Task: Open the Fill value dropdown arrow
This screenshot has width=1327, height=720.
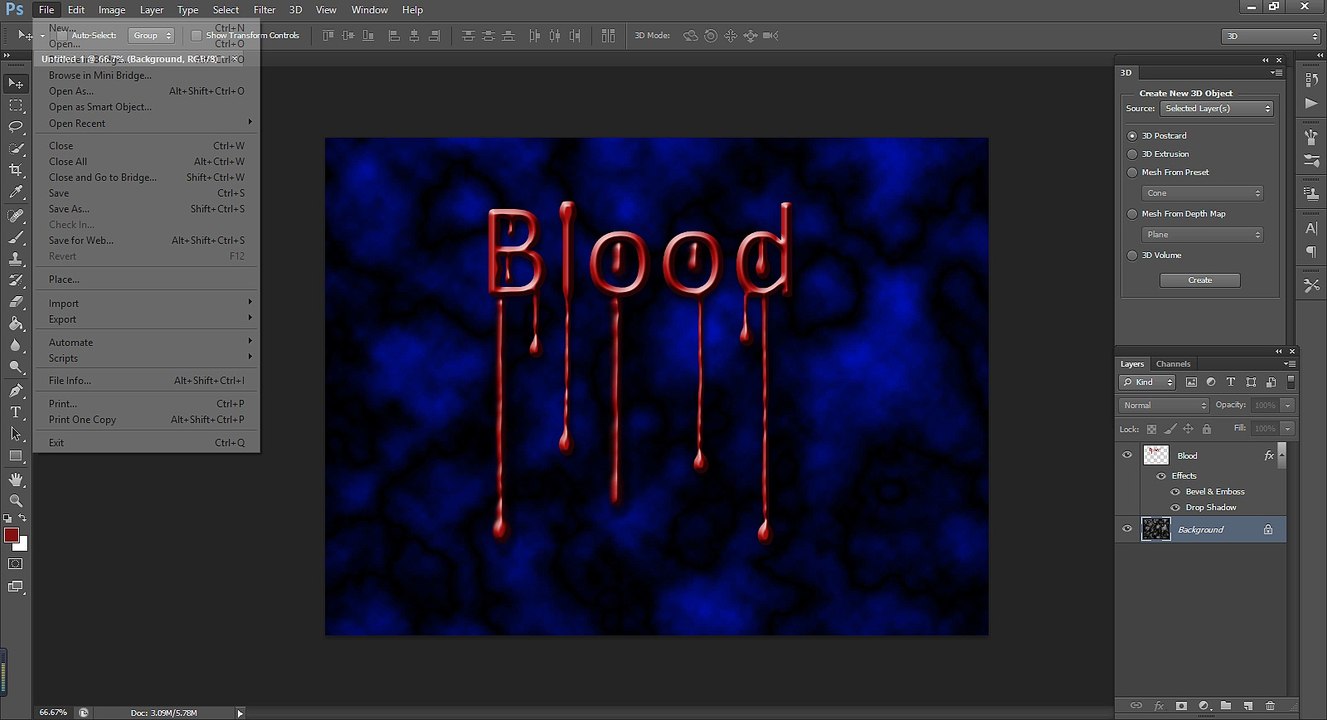Action: (x=1287, y=428)
